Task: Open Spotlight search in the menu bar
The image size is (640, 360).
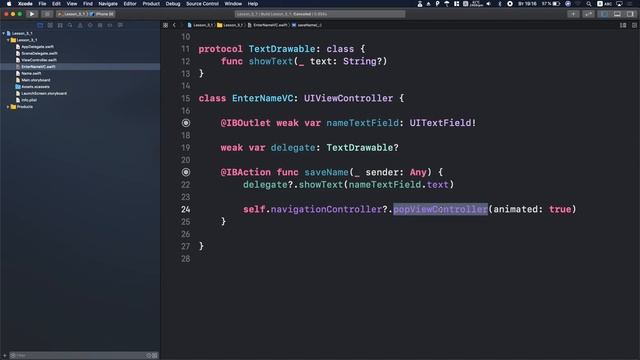Action: click(589, 4)
